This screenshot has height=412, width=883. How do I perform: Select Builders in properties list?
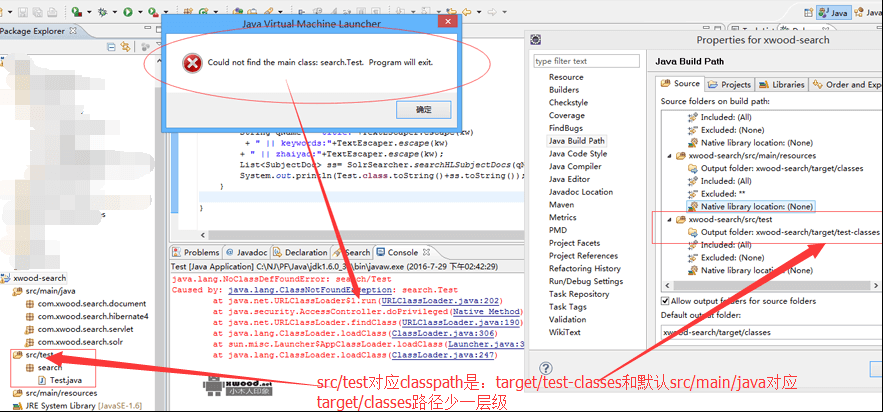pyautogui.click(x=564, y=89)
